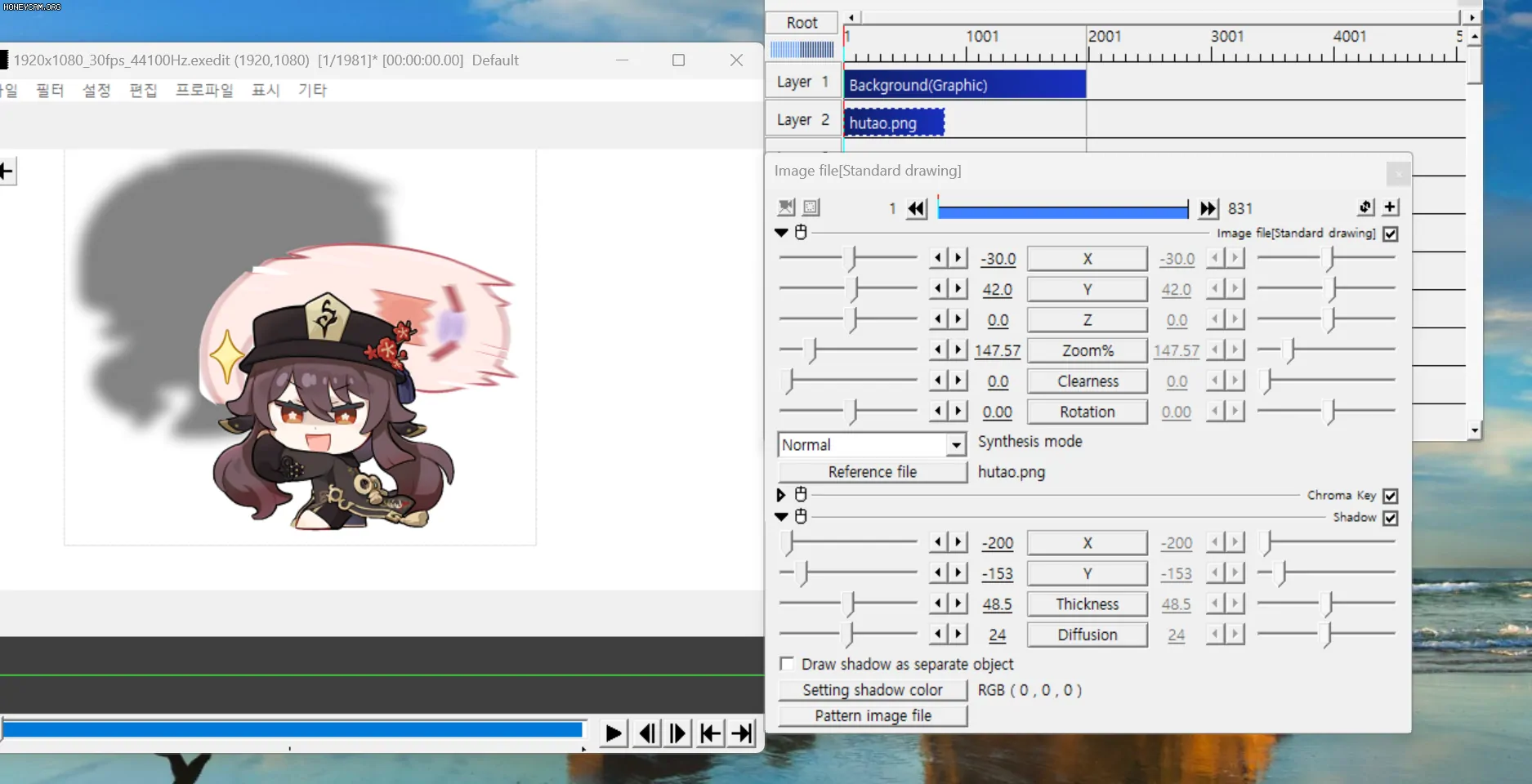Decrease left value -30.0 with left arrow
This screenshot has width=1532, height=784.
[938, 258]
